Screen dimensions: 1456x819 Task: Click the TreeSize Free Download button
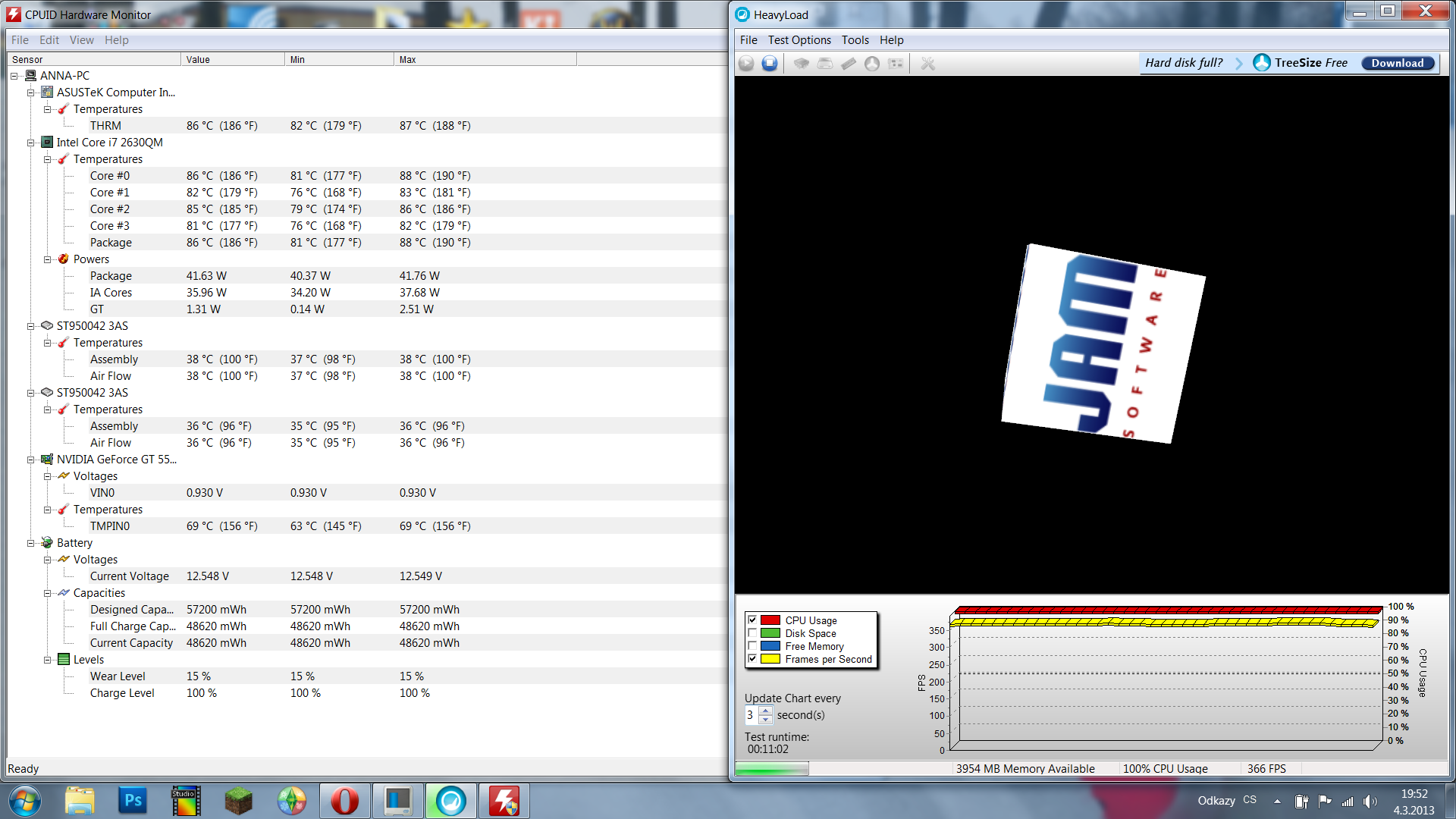(1397, 63)
